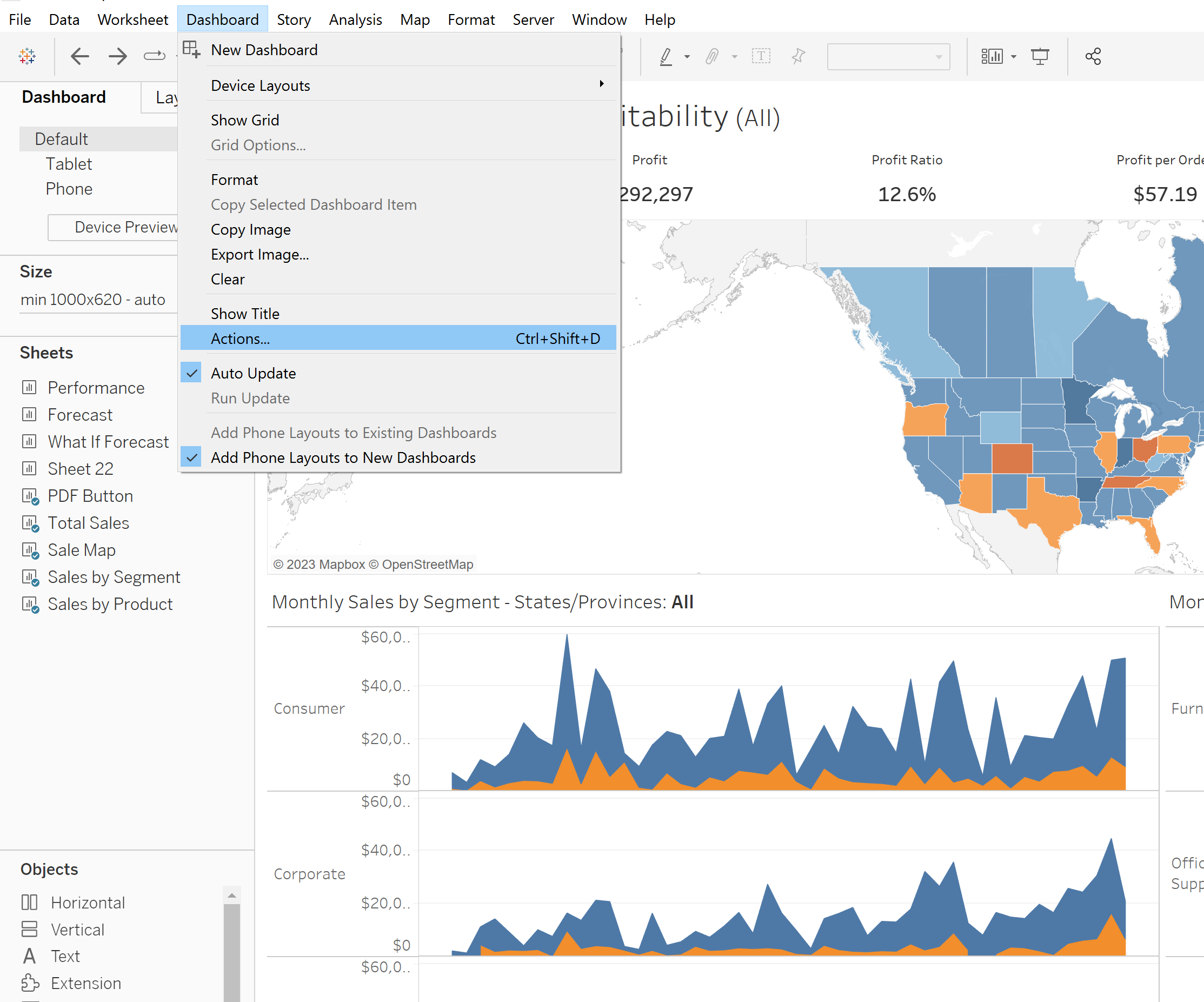The height and width of the screenshot is (1002, 1204).
Task: Click the Tableau logo start page icon
Action: click(x=27, y=56)
